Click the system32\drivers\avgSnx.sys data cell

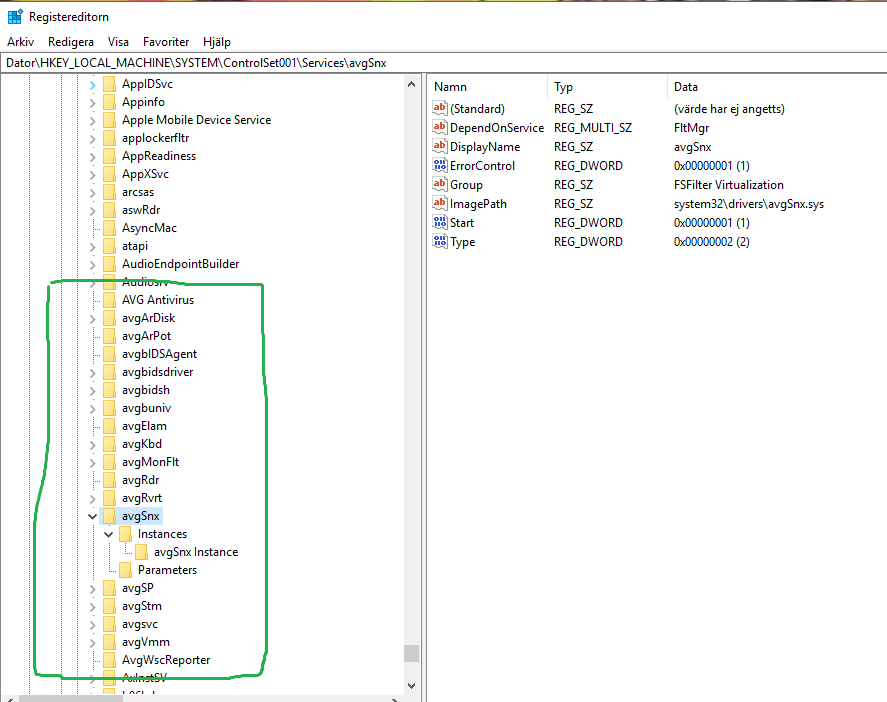point(748,204)
